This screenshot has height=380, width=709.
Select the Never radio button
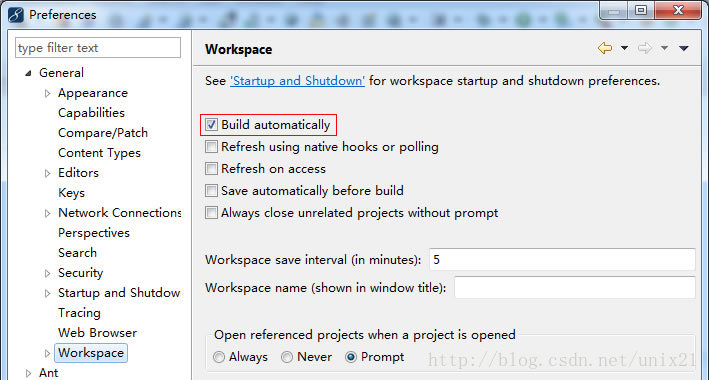coord(287,357)
